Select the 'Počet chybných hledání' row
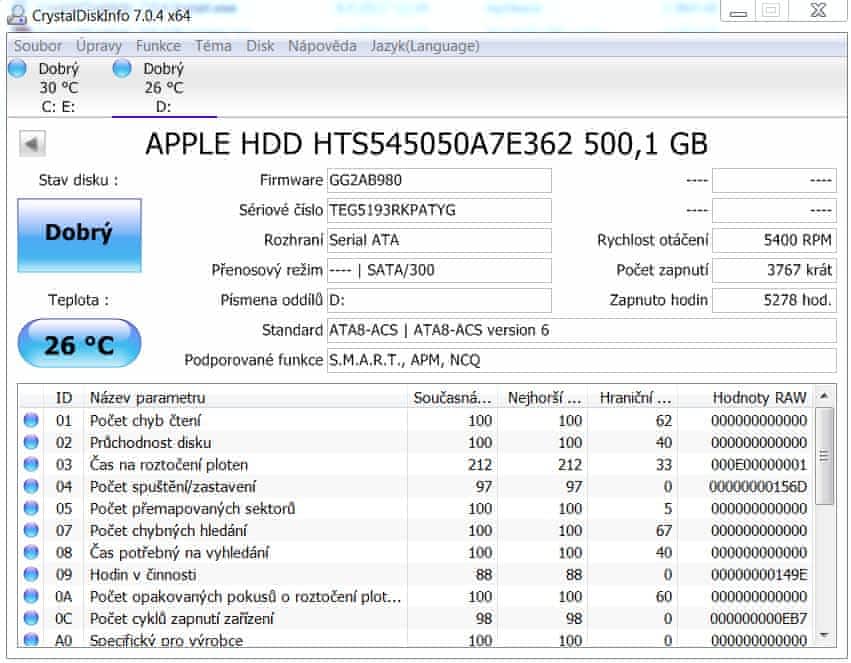Image resolution: width=851 pixels, height=663 pixels. [416, 530]
